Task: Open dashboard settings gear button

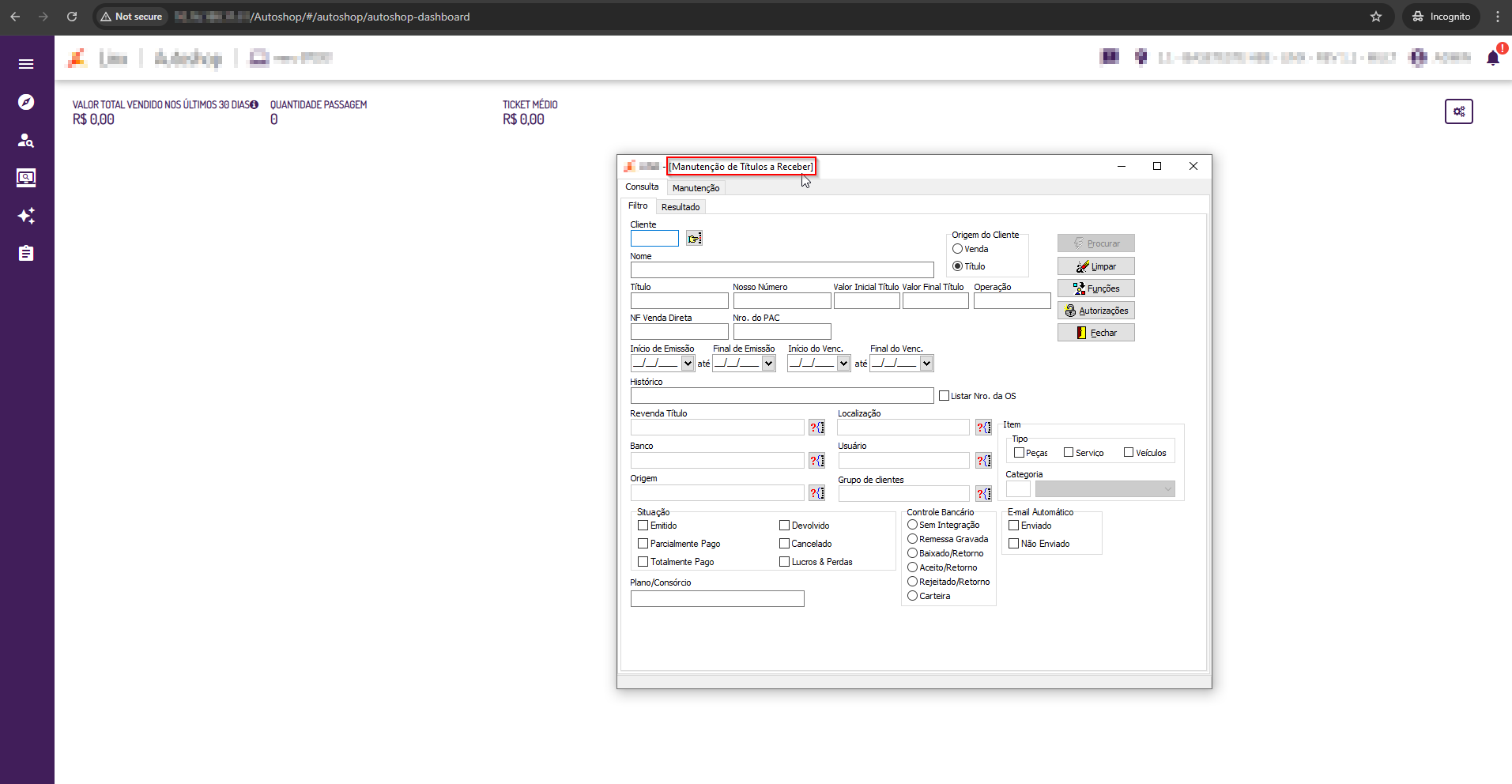Action: point(1458,111)
